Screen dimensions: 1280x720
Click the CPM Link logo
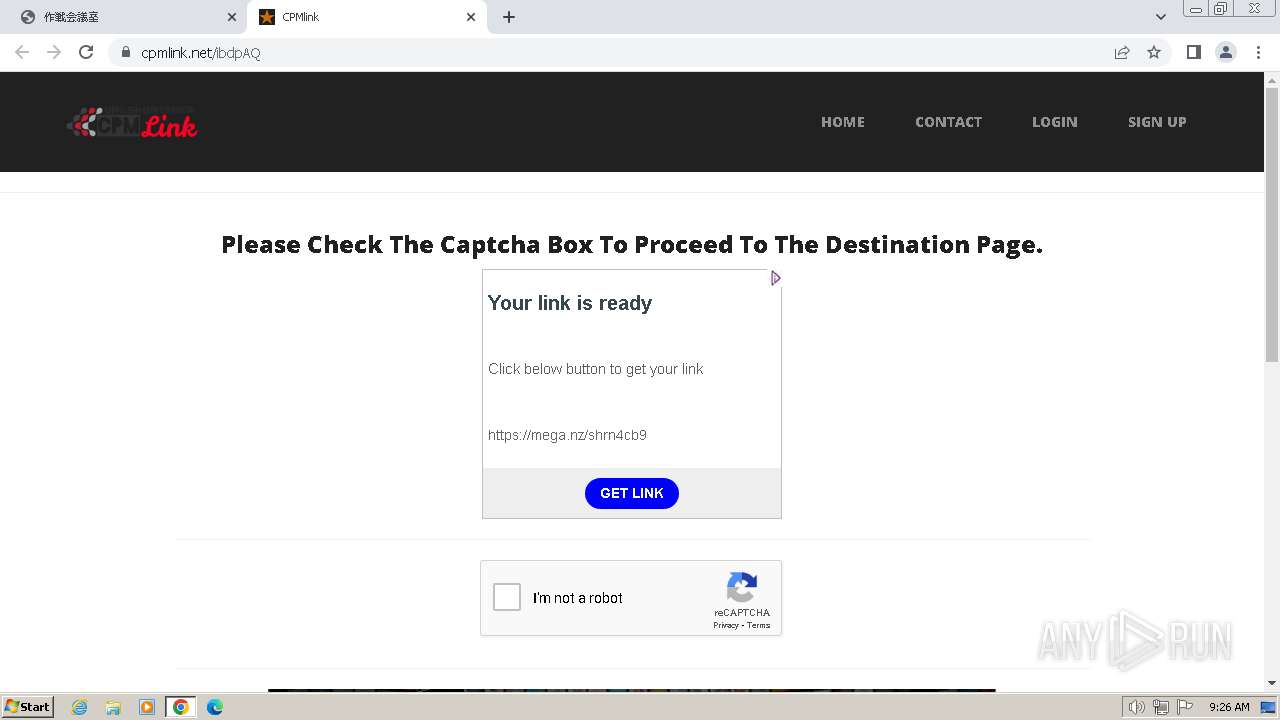pyautogui.click(x=132, y=122)
